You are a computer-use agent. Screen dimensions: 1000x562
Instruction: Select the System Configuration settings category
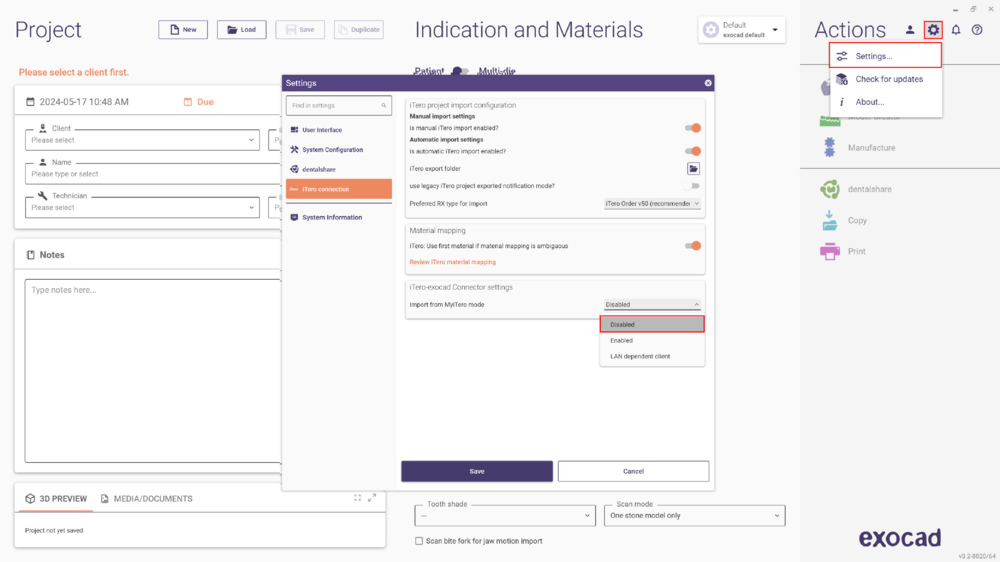tap(339, 149)
